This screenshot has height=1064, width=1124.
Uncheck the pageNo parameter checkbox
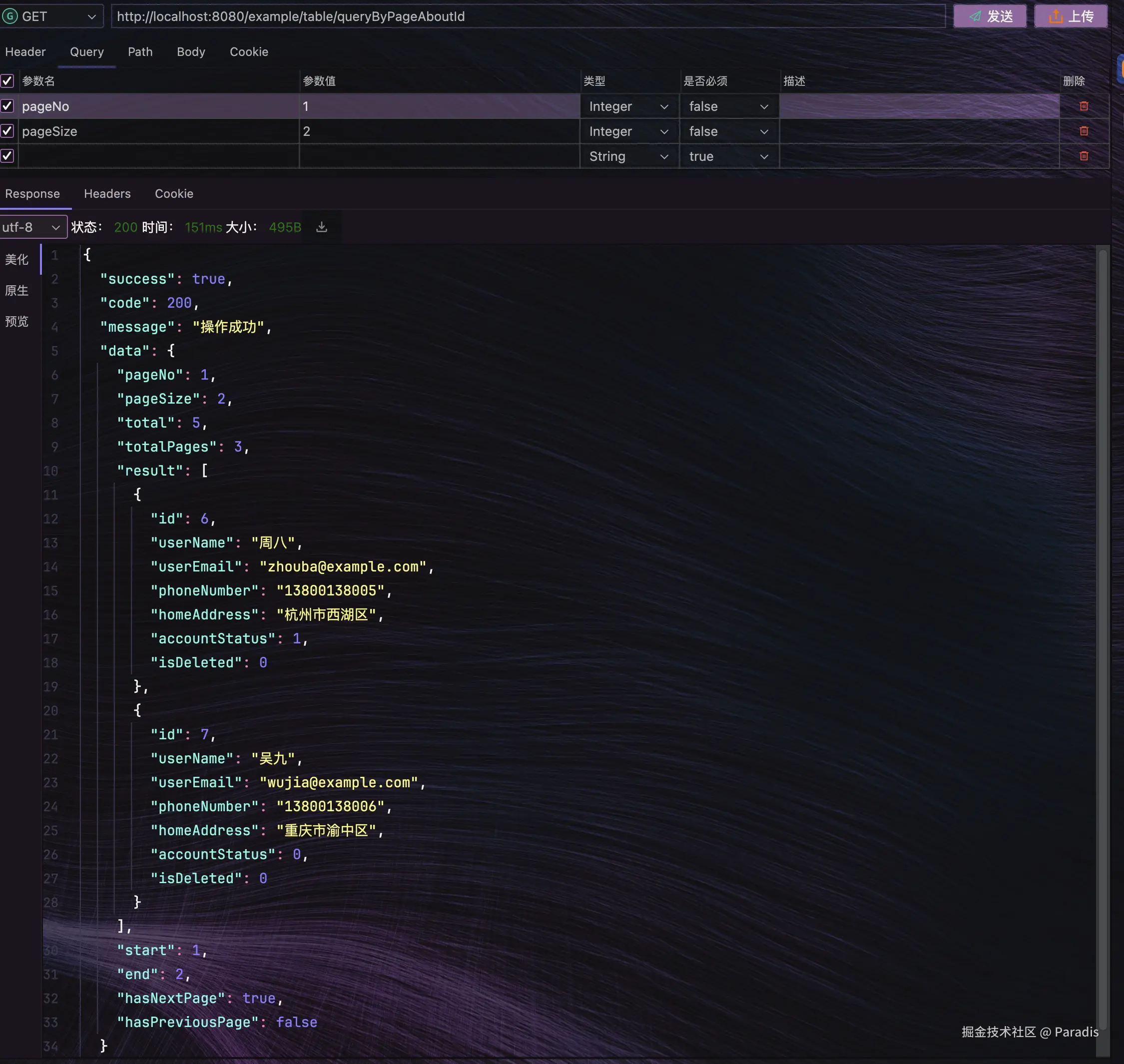point(7,106)
